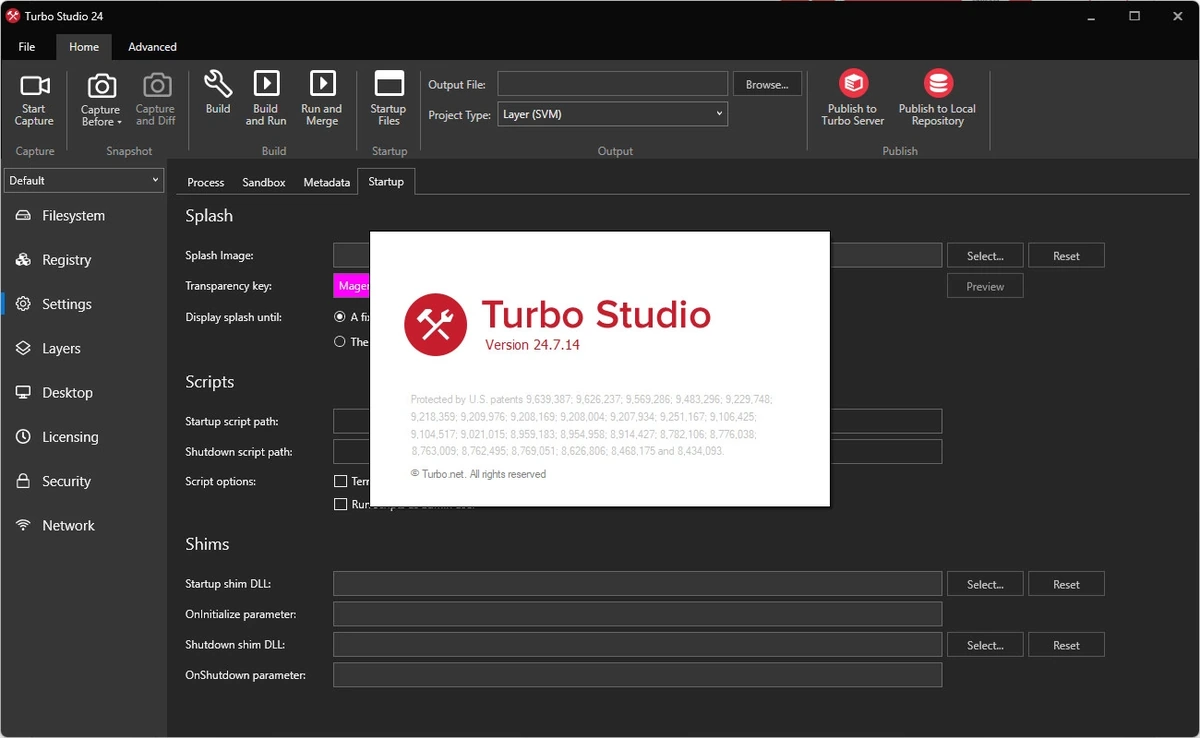This screenshot has width=1200, height=738.
Task: Open the Settings section in sidebar
Action: (83, 304)
